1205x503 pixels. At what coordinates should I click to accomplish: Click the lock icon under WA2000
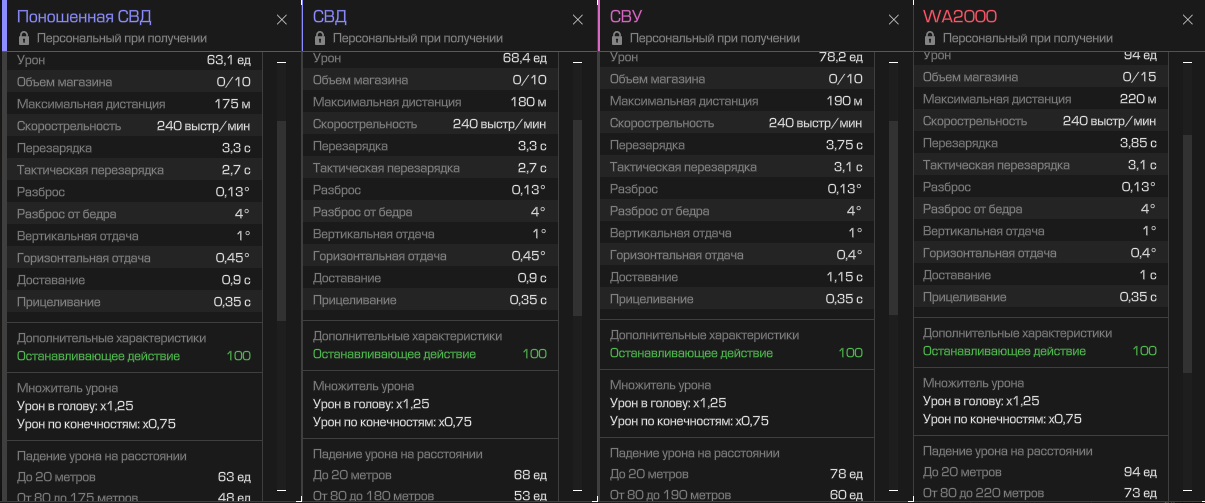(x=930, y=38)
